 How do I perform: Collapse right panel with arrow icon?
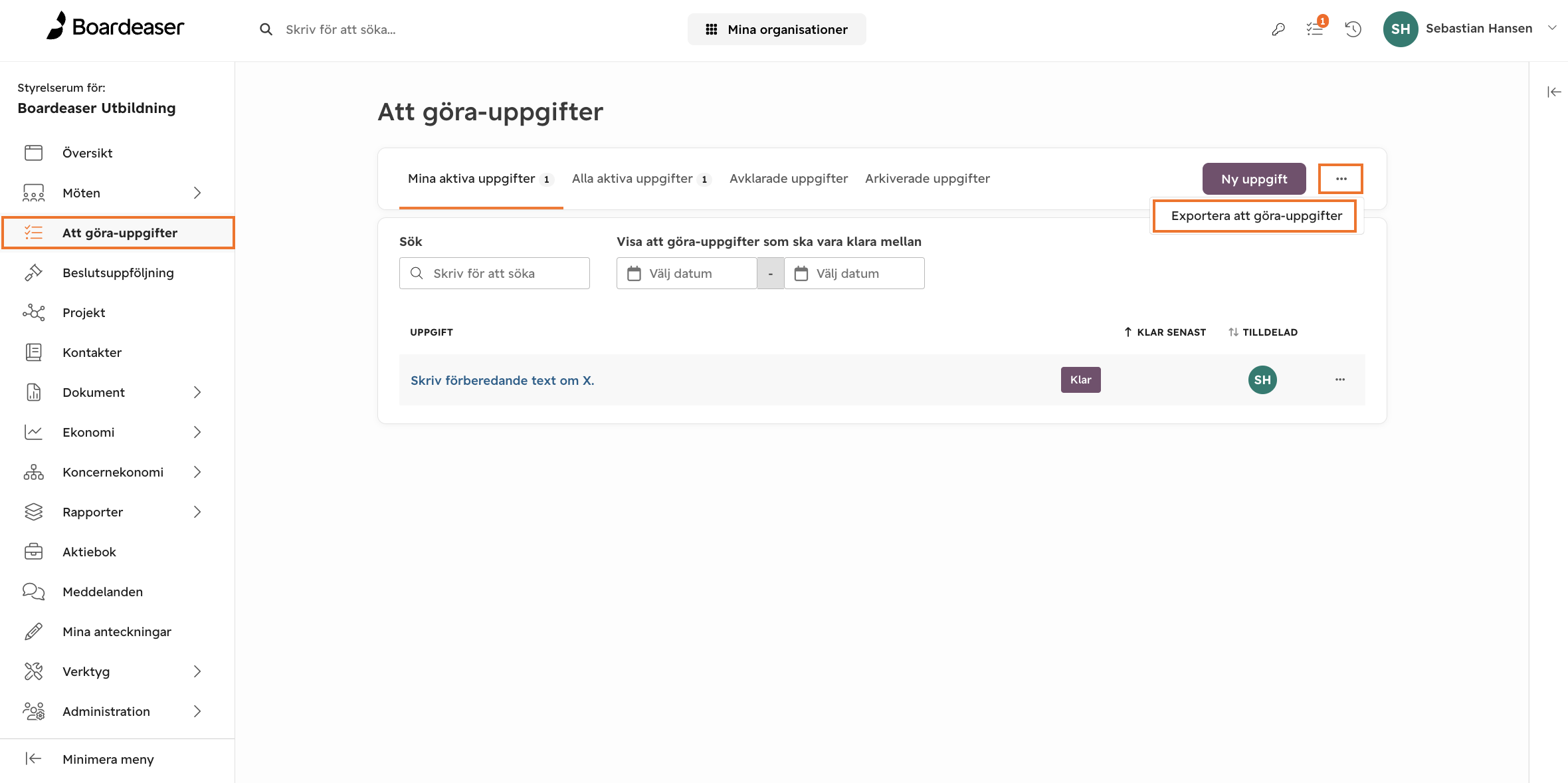point(1553,92)
